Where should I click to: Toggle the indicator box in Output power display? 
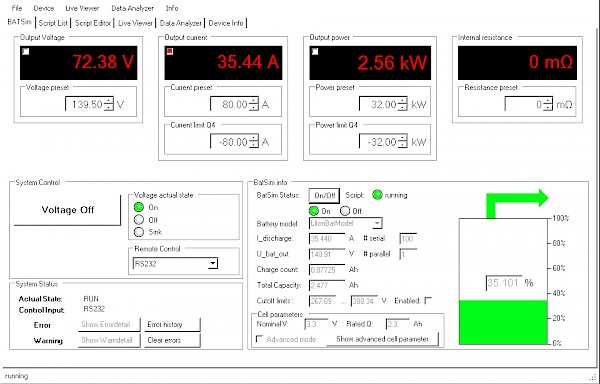(x=315, y=51)
